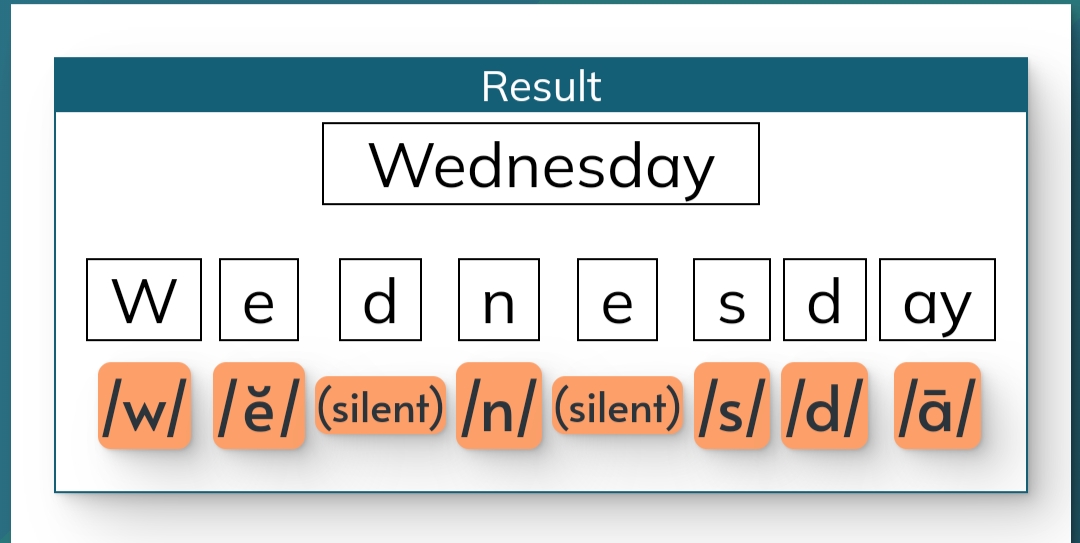The image size is (1080, 543).
Task: Click the second (silent) tile under letter e
Action: [617, 406]
